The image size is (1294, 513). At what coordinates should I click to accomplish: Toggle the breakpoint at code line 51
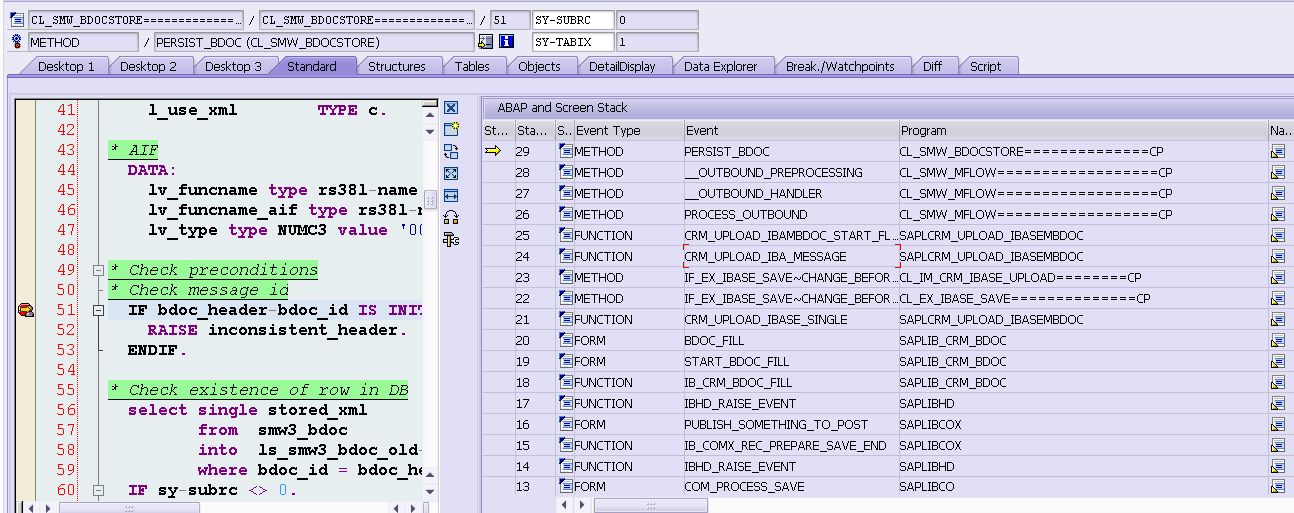(26, 310)
